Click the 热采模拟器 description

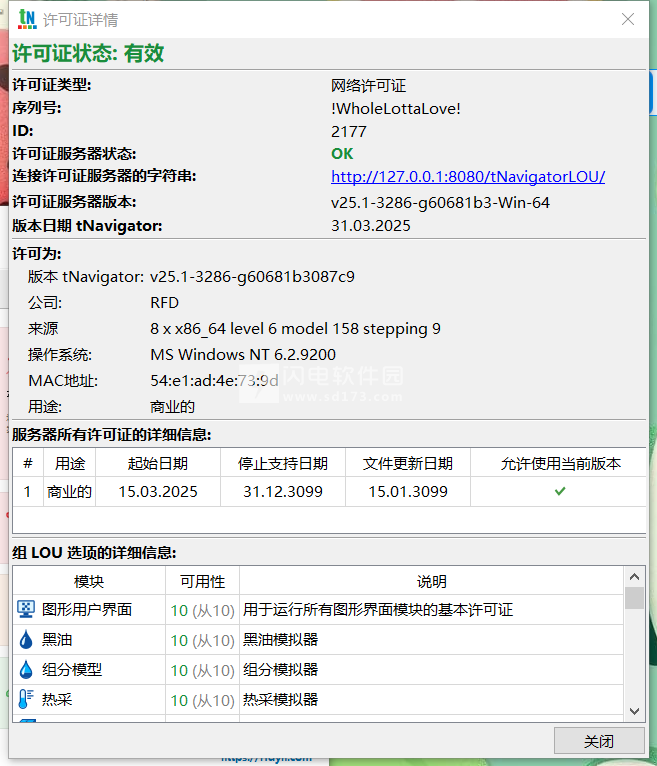[280, 700]
